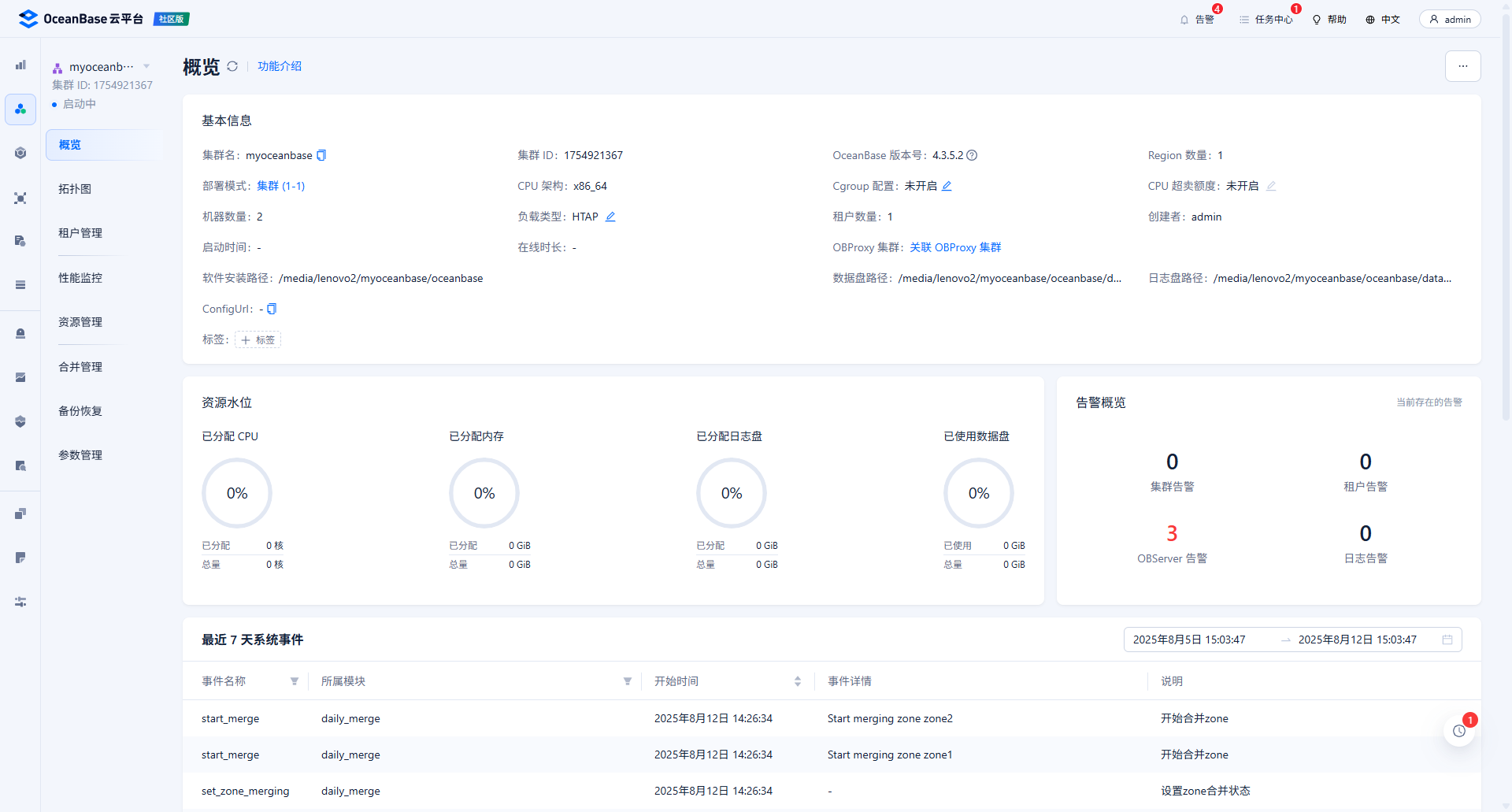Viewport: 1512px width, 812px height.
Task: Open the bar-chart dashboard sidebar icon
Action: [x=20, y=65]
